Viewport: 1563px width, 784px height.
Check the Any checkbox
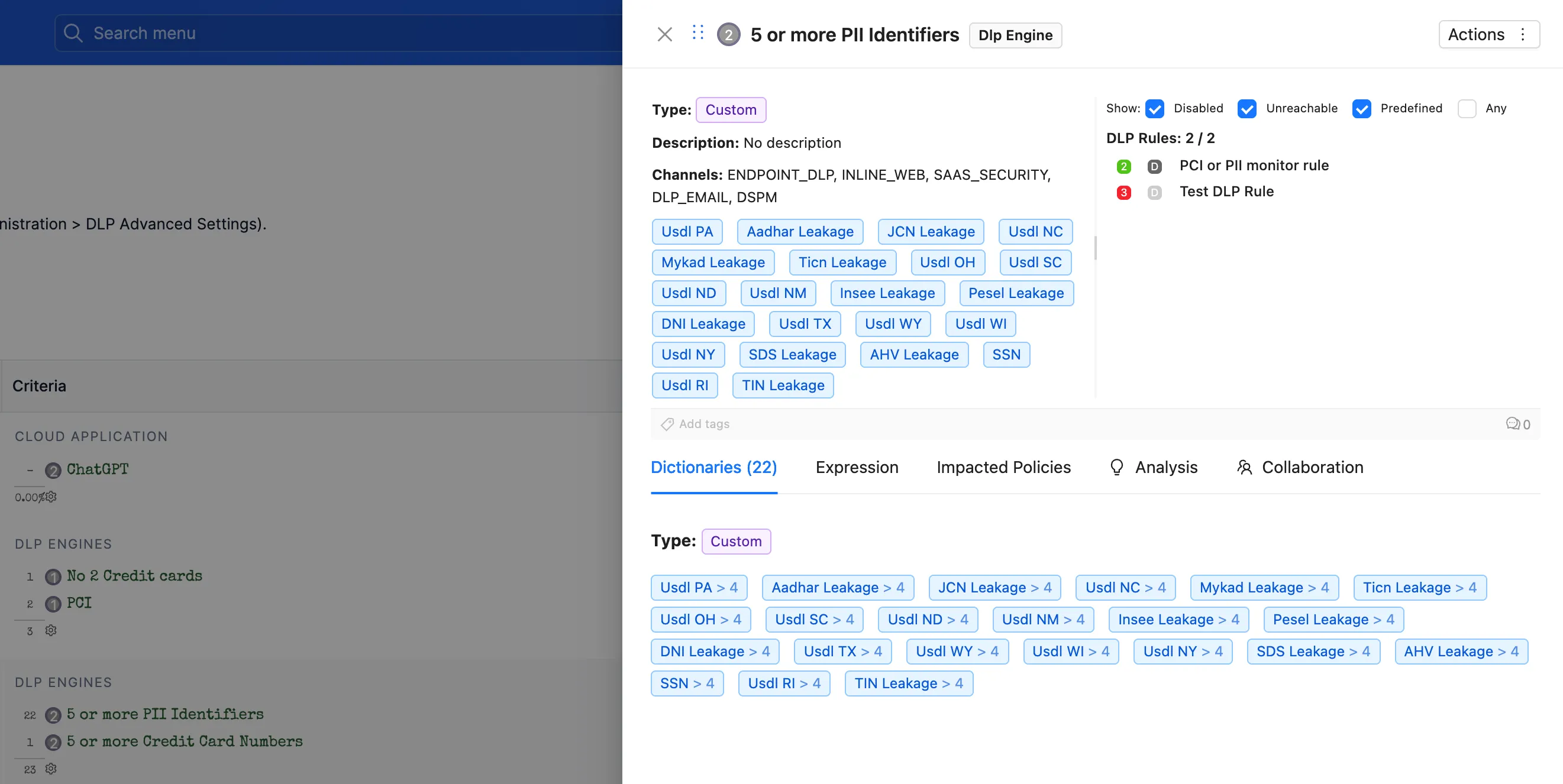click(x=1467, y=109)
